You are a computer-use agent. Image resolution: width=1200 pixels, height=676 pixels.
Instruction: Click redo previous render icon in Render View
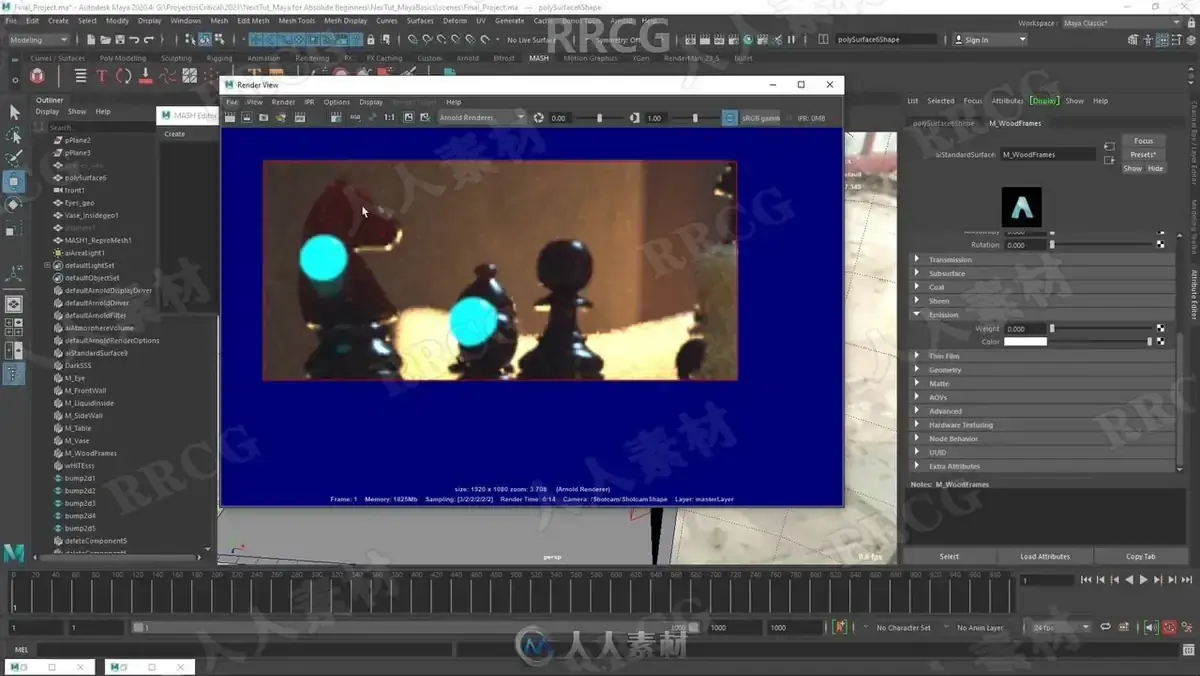[230, 118]
